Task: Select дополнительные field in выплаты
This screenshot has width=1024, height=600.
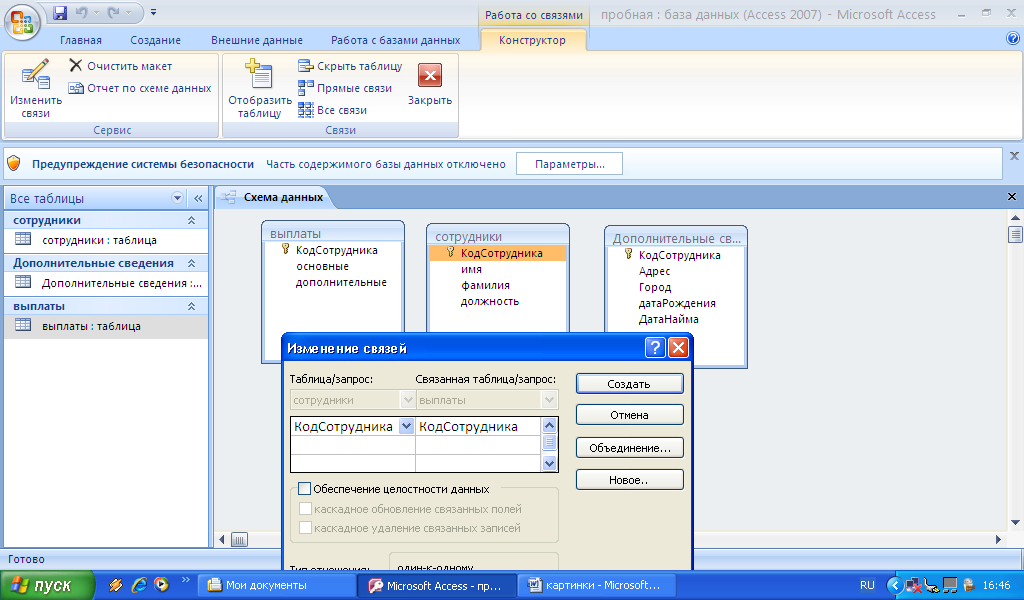Action: 340,282
